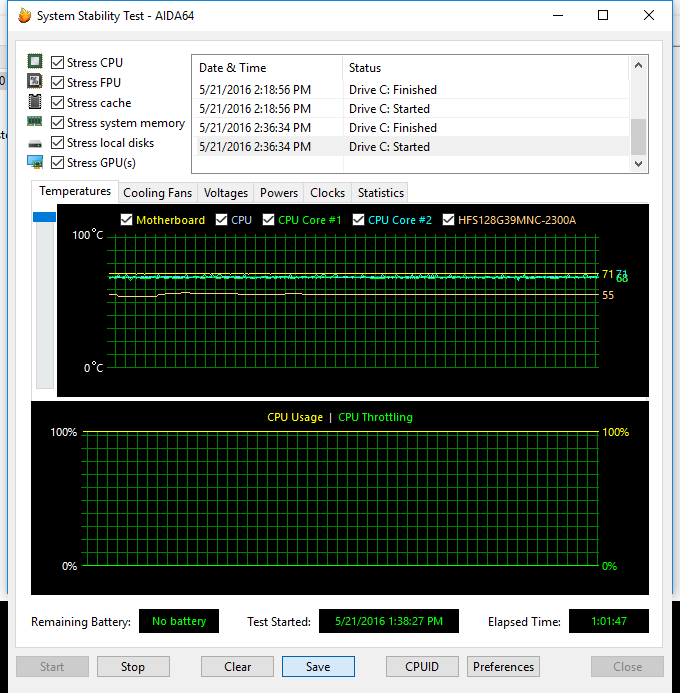
Task: Select the Temperatures tab
Action: 75,191
